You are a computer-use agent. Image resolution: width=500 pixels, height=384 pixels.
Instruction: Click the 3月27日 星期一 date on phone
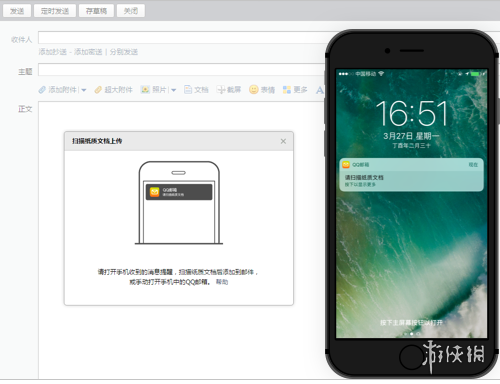coord(411,136)
